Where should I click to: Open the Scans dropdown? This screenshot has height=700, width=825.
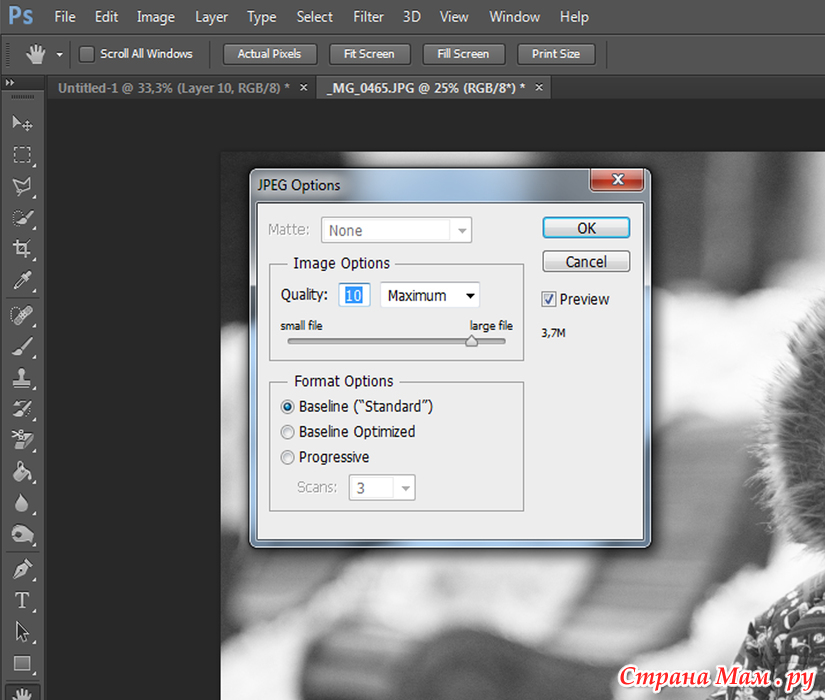pos(381,487)
